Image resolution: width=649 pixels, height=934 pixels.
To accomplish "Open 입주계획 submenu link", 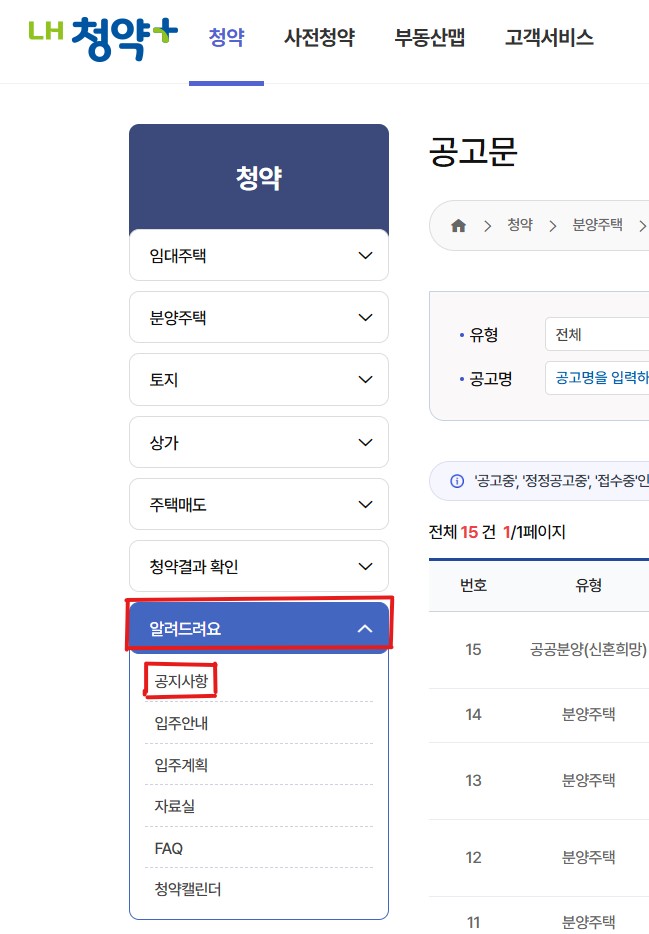I will point(181,765).
